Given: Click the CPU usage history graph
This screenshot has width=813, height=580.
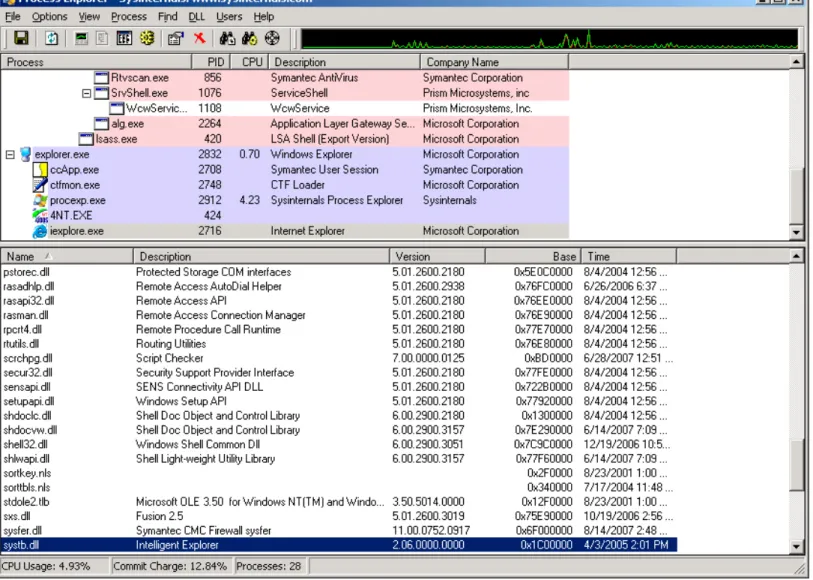Looking at the screenshot, I should click(549, 39).
